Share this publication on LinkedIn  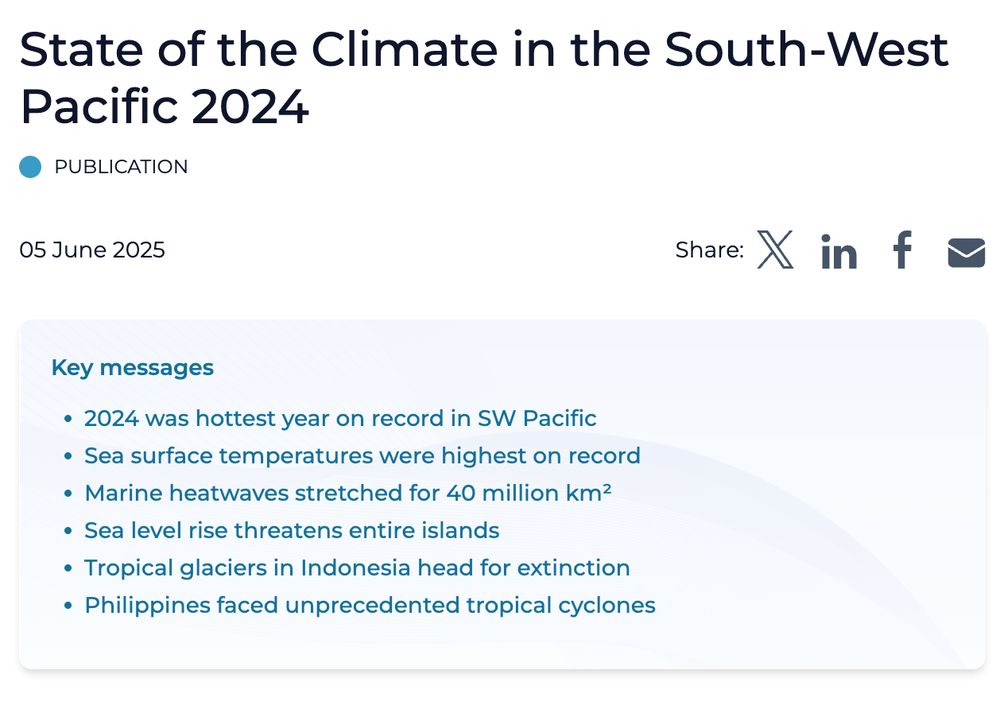[x=838, y=251]
